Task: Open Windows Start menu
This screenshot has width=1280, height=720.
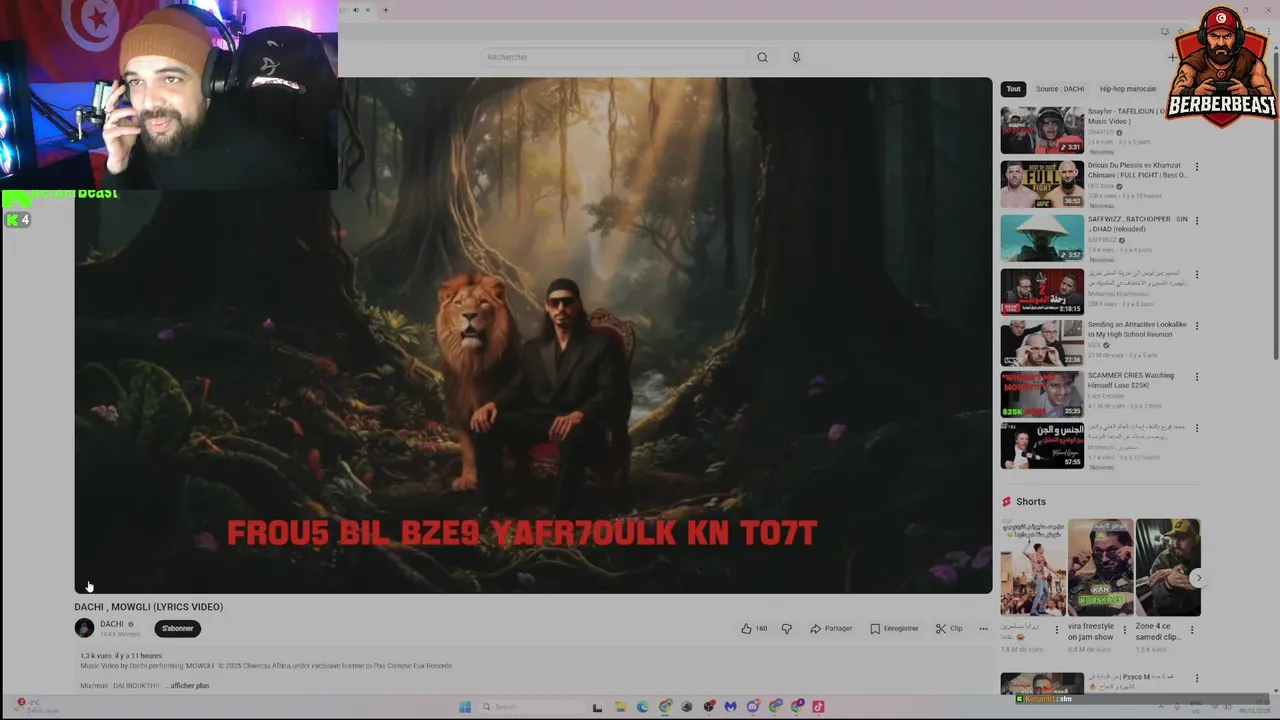Action: coord(465,706)
